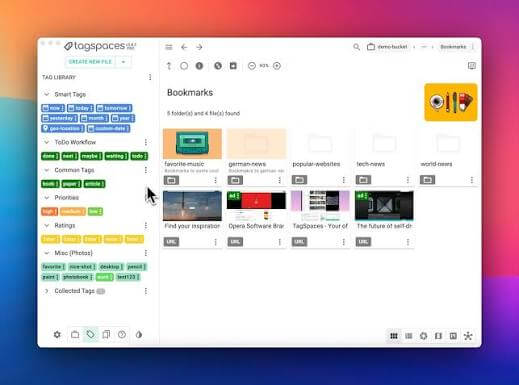Click the dark square icon beside the globe

tap(233, 66)
